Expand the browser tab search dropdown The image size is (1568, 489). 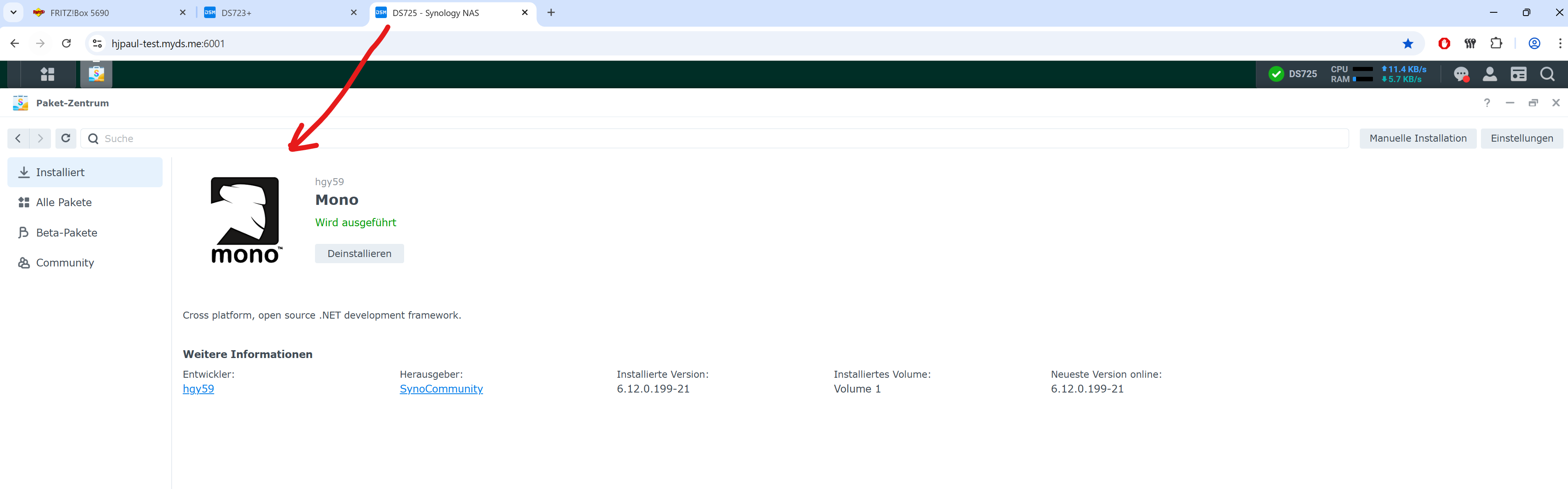click(x=13, y=12)
